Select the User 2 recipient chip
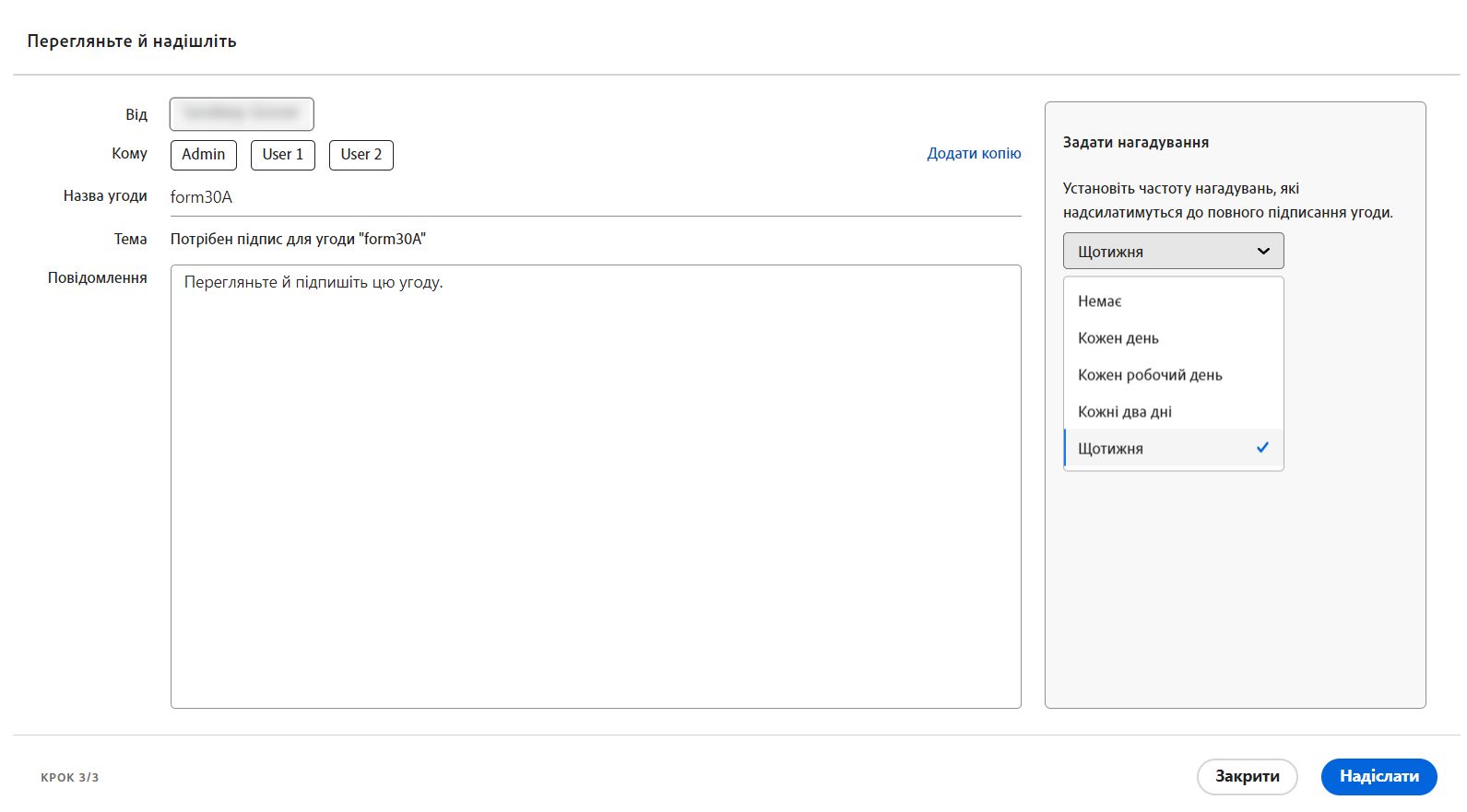 (361, 155)
